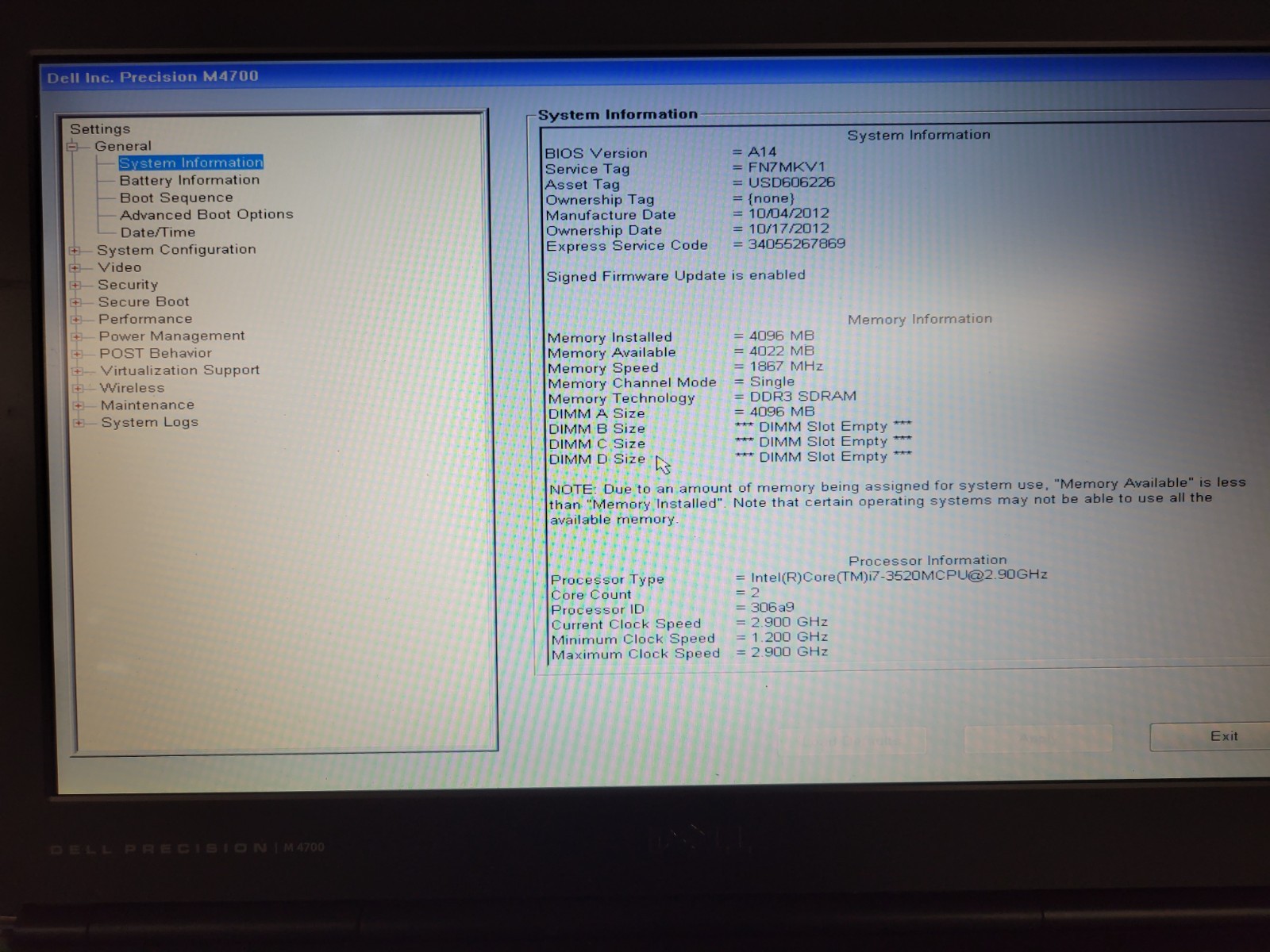Expand the Maintenance node
Viewport: 1270px width, 952px height.
pos(78,405)
